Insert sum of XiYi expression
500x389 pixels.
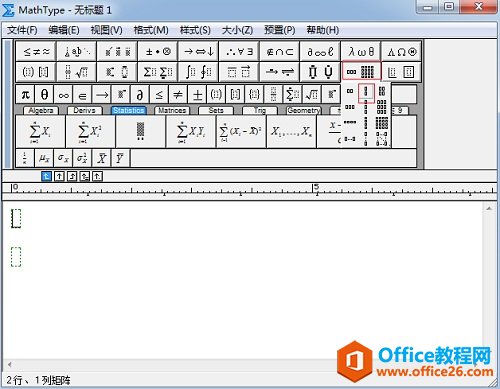191,132
